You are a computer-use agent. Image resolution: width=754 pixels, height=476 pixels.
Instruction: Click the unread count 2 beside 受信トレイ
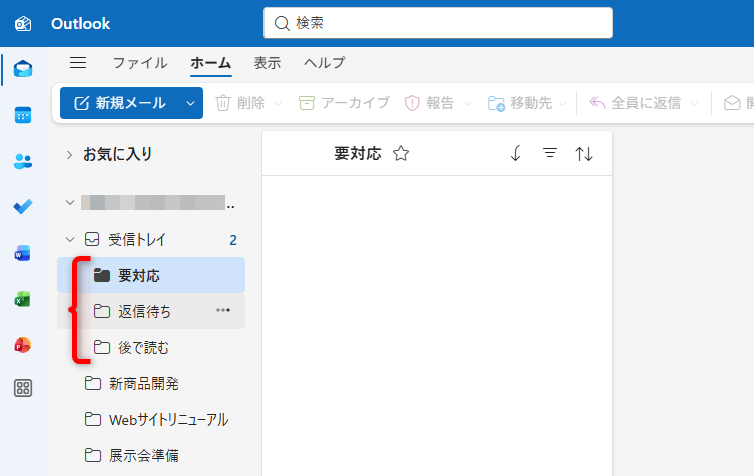(x=233, y=240)
